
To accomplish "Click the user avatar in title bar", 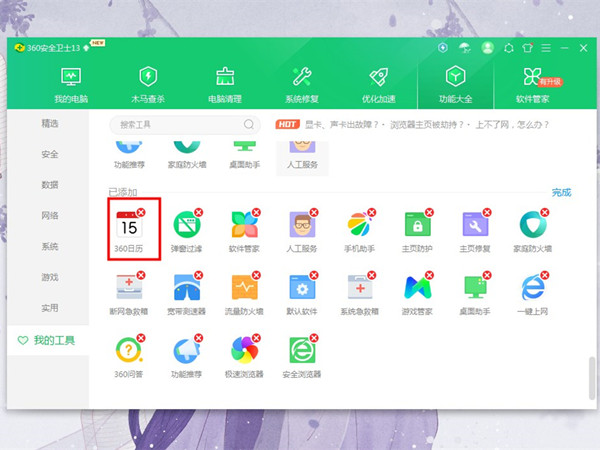I will pyautogui.click(x=488, y=48).
